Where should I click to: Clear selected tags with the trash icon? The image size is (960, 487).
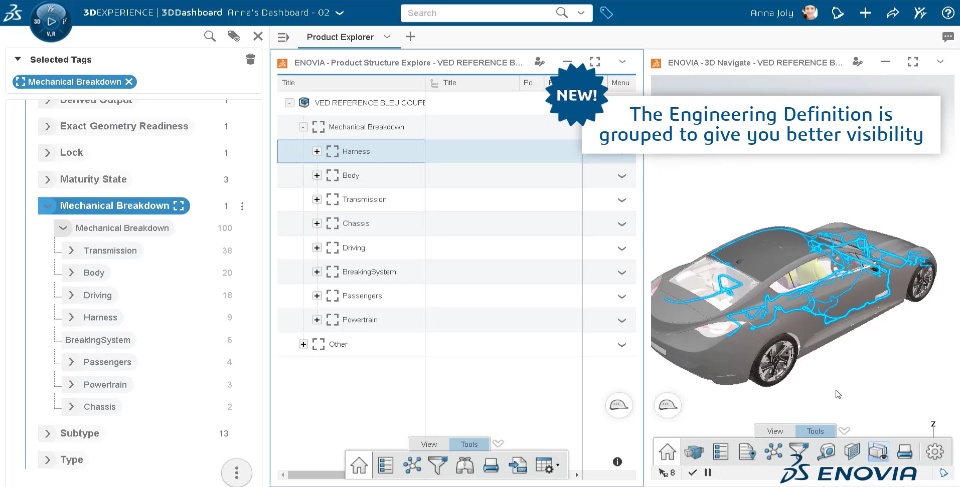250,59
